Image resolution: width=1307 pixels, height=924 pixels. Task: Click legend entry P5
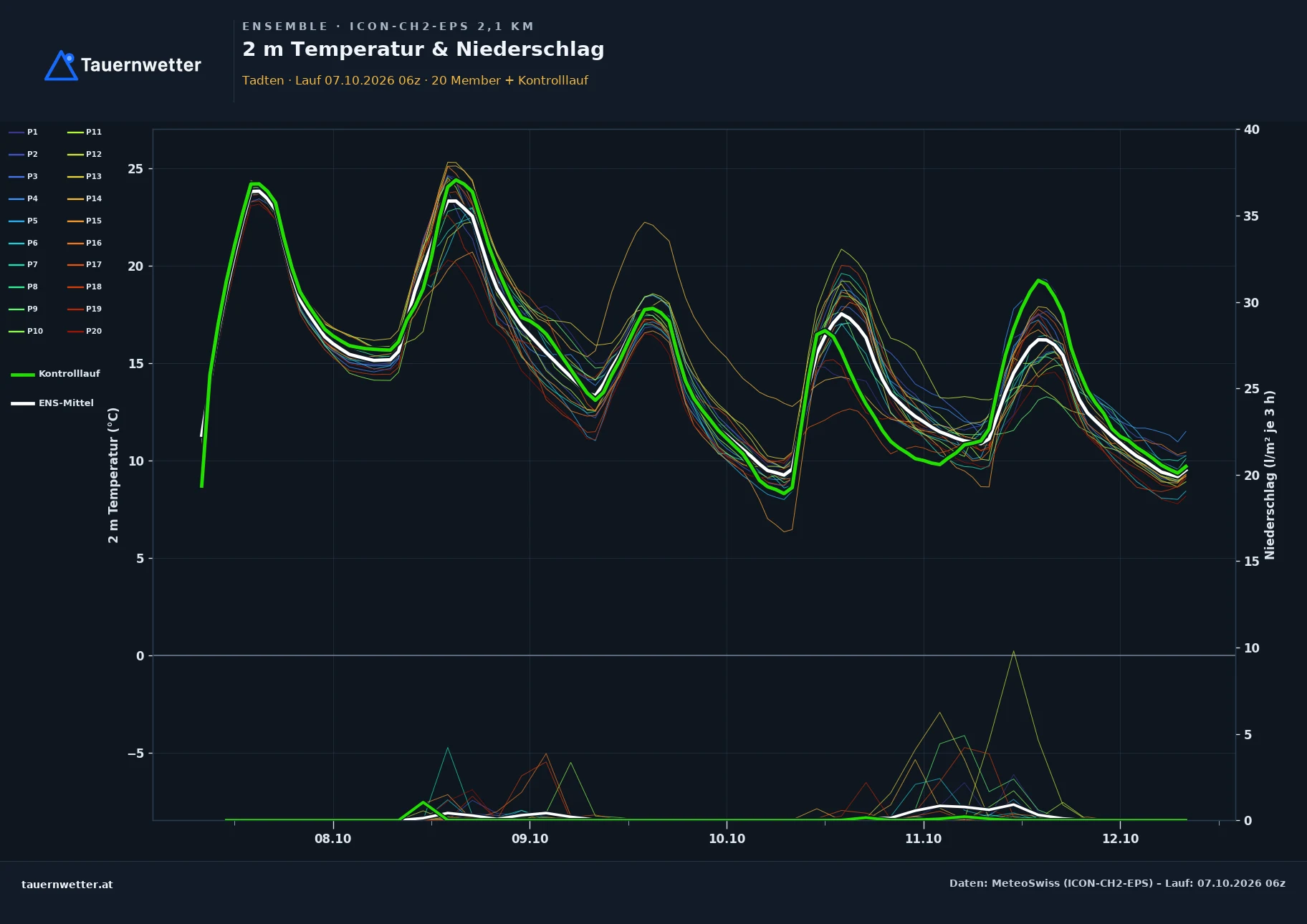click(23, 221)
